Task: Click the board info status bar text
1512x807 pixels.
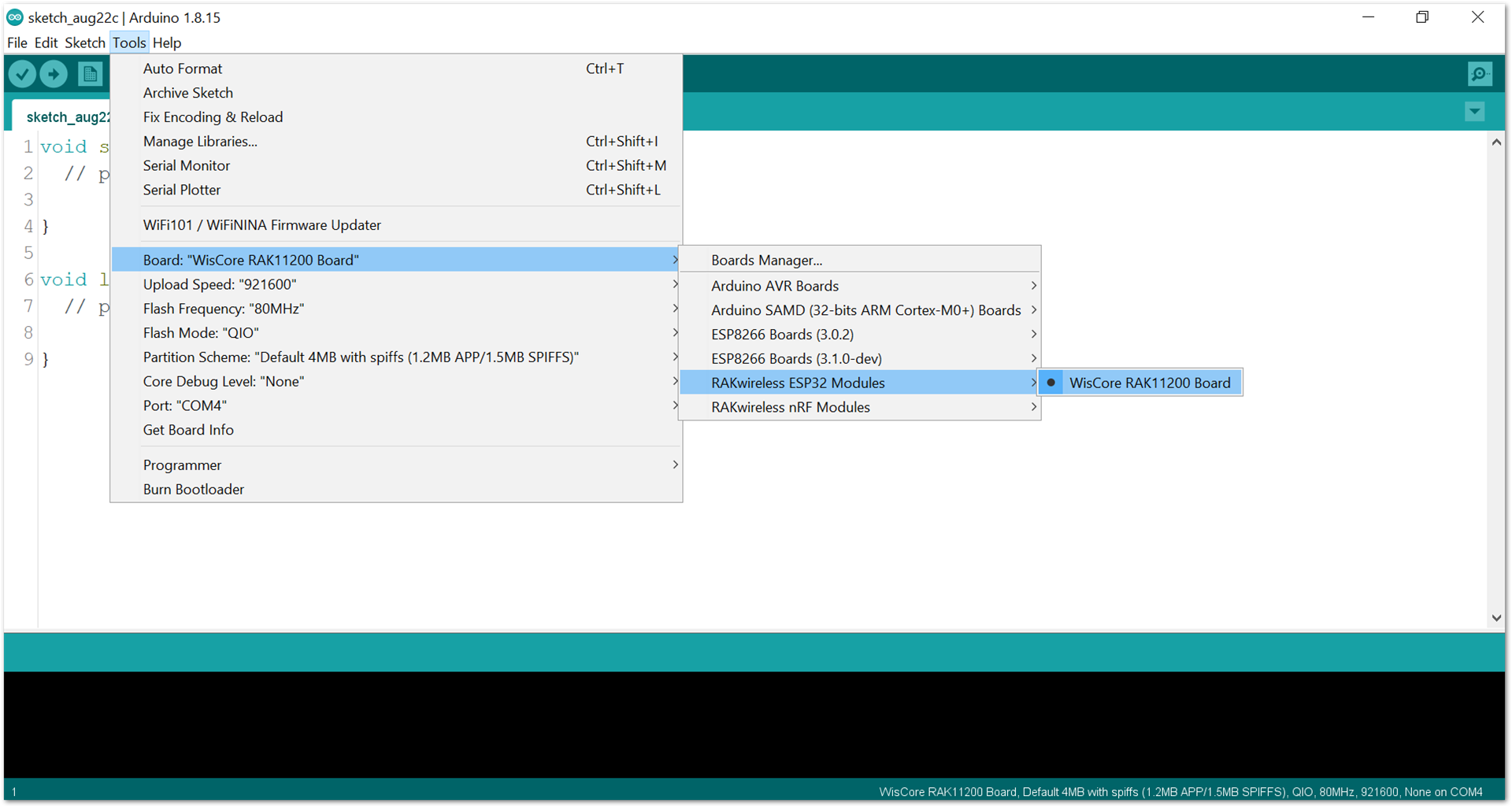Action: 1180,792
